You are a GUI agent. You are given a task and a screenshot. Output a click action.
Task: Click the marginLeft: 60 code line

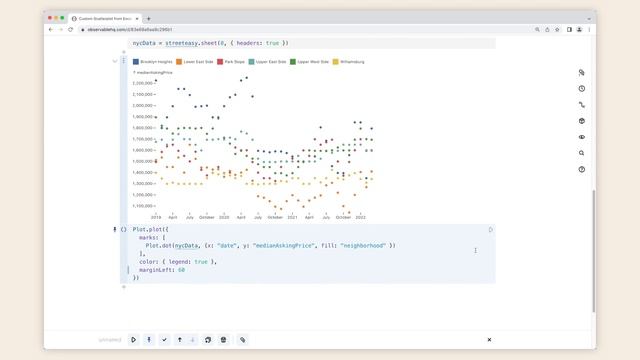click(162, 270)
